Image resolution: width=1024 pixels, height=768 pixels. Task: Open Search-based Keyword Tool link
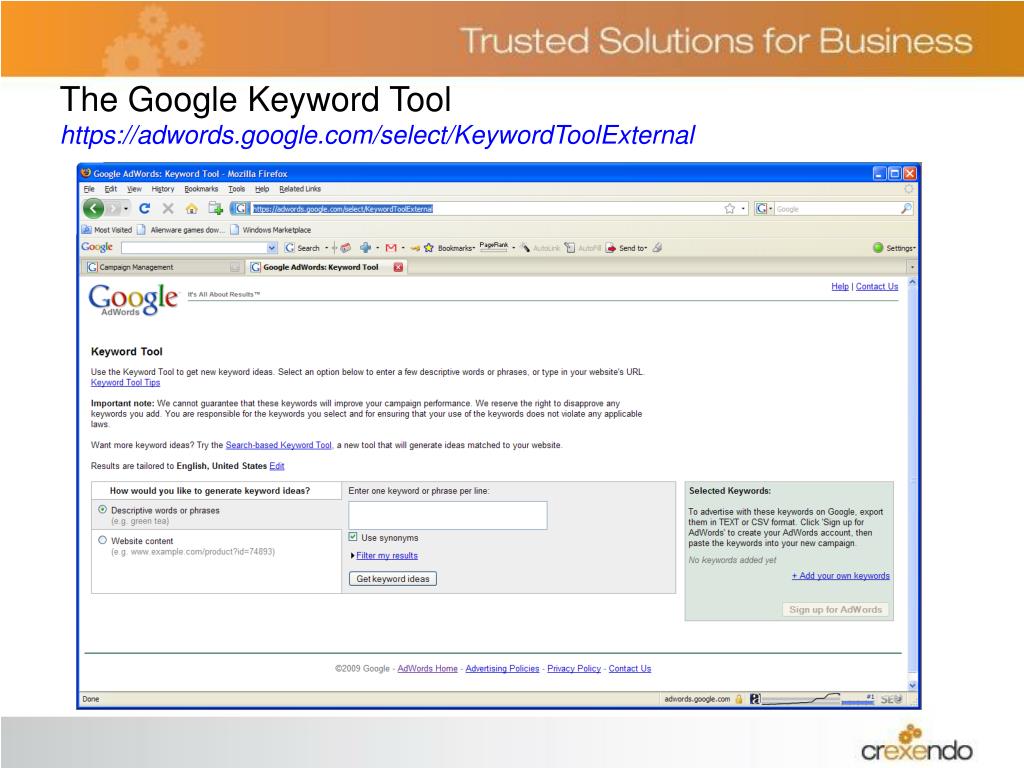point(279,445)
